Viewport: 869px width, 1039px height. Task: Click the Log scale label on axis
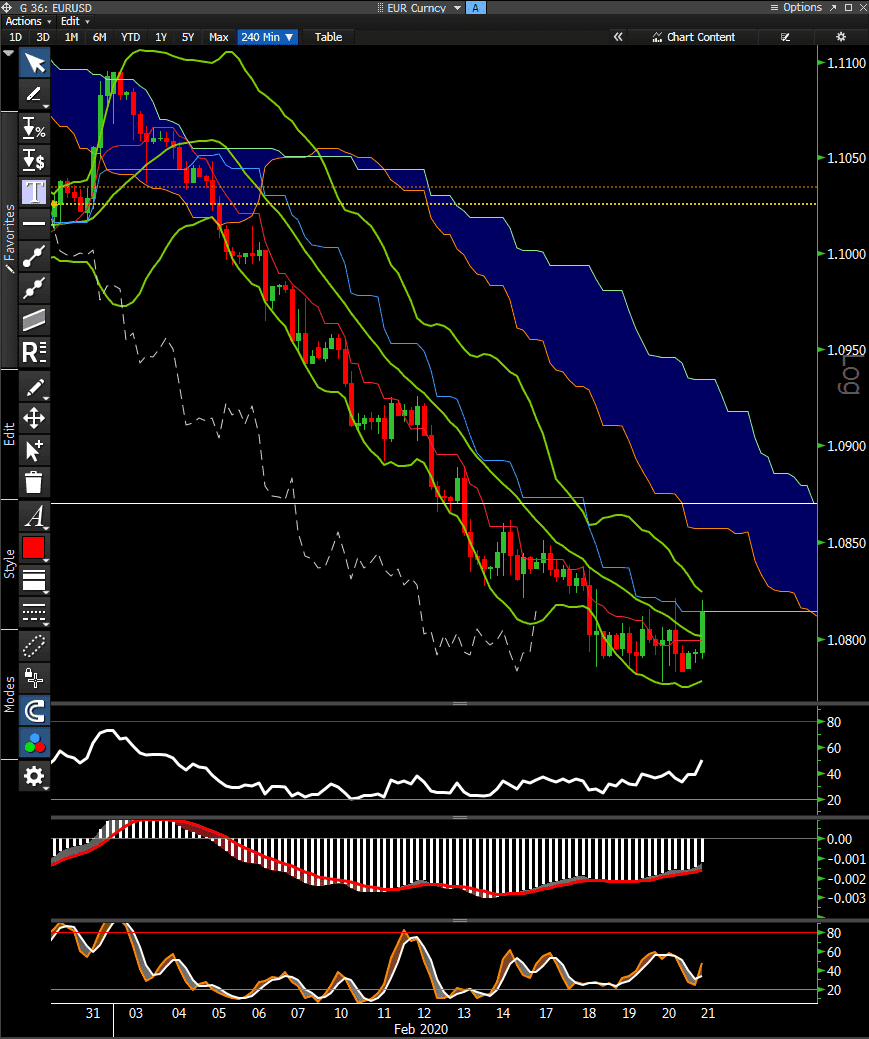pos(850,375)
